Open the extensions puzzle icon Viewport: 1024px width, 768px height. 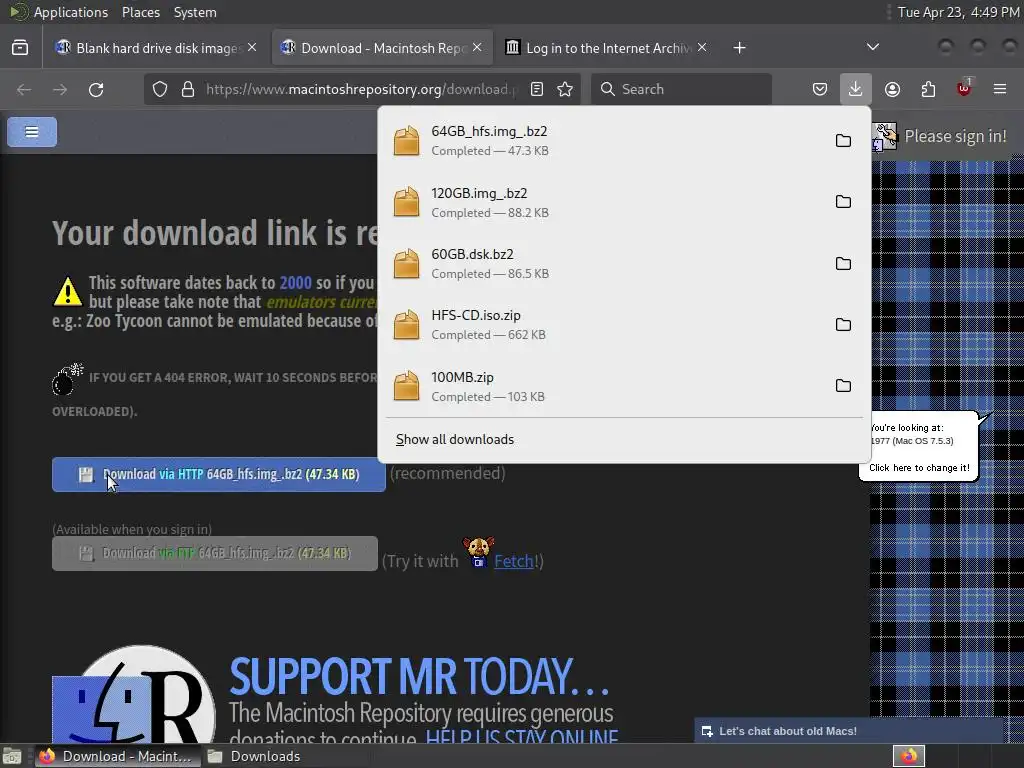click(x=928, y=89)
